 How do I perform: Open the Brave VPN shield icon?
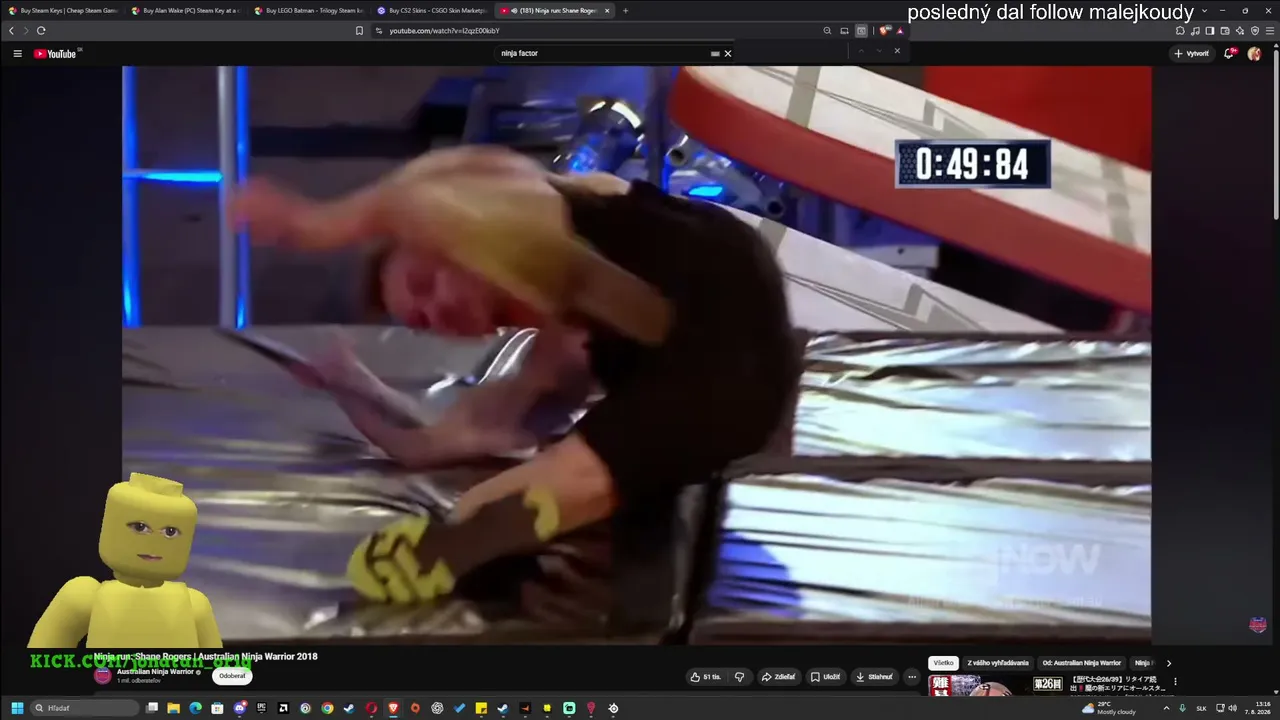1255,31
